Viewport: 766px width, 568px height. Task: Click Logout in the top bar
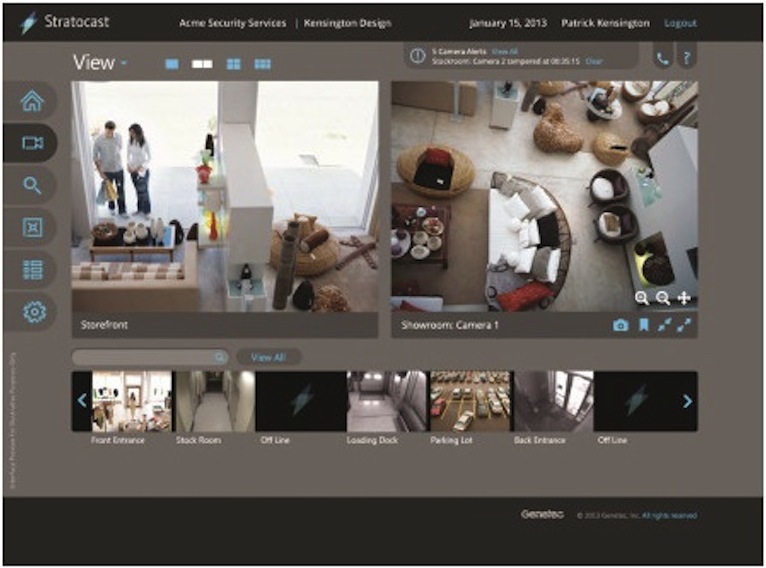coord(681,23)
